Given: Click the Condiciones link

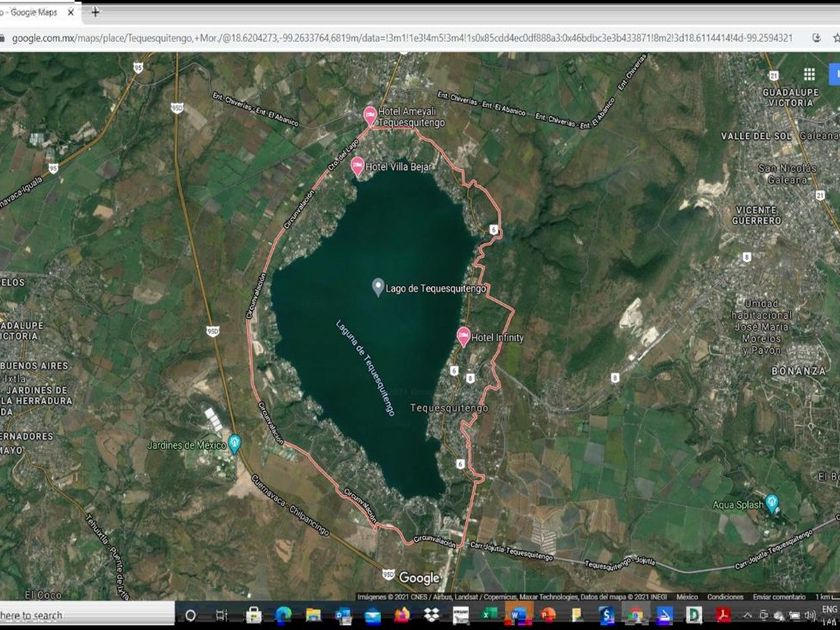Looking at the screenshot, I should pyautogui.click(x=726, y=597).
